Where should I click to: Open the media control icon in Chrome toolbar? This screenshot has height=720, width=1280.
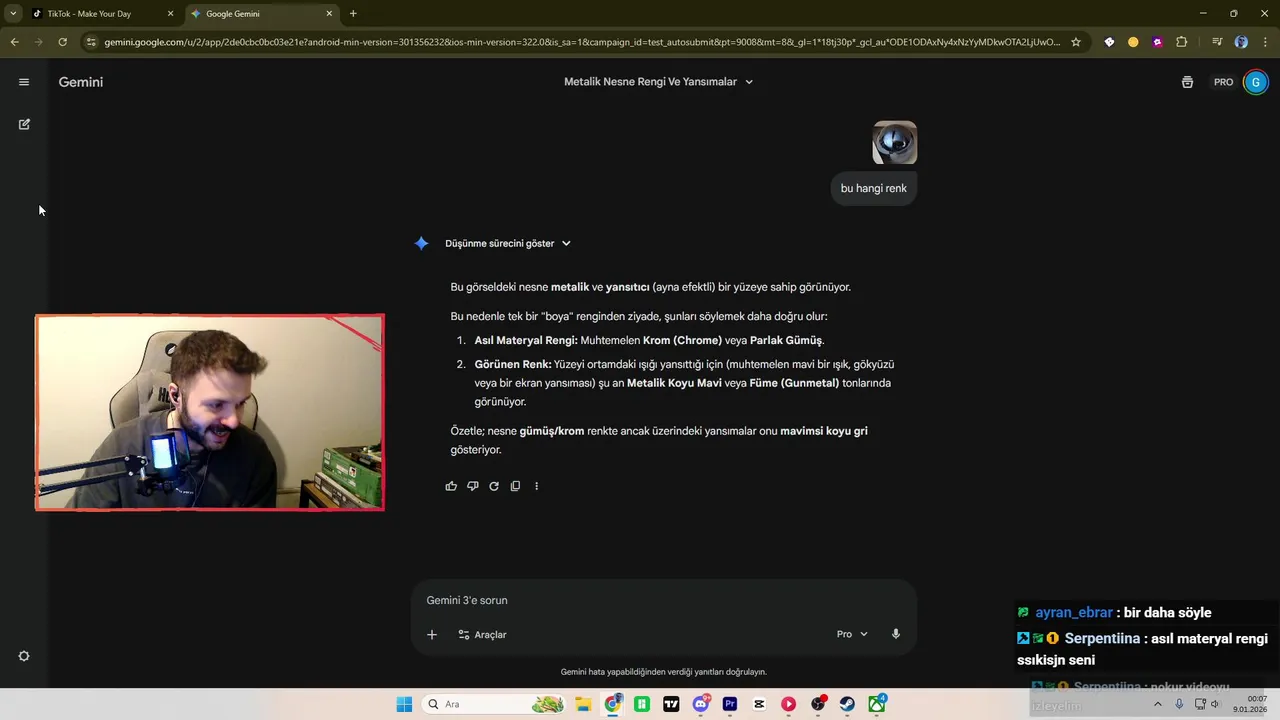1217,42
